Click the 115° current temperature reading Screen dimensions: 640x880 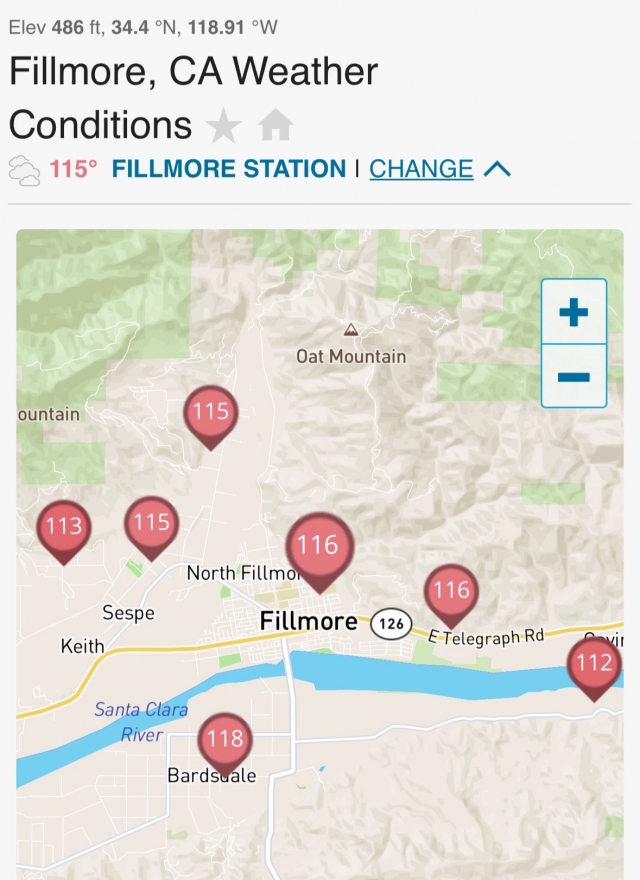coord(74,169)
